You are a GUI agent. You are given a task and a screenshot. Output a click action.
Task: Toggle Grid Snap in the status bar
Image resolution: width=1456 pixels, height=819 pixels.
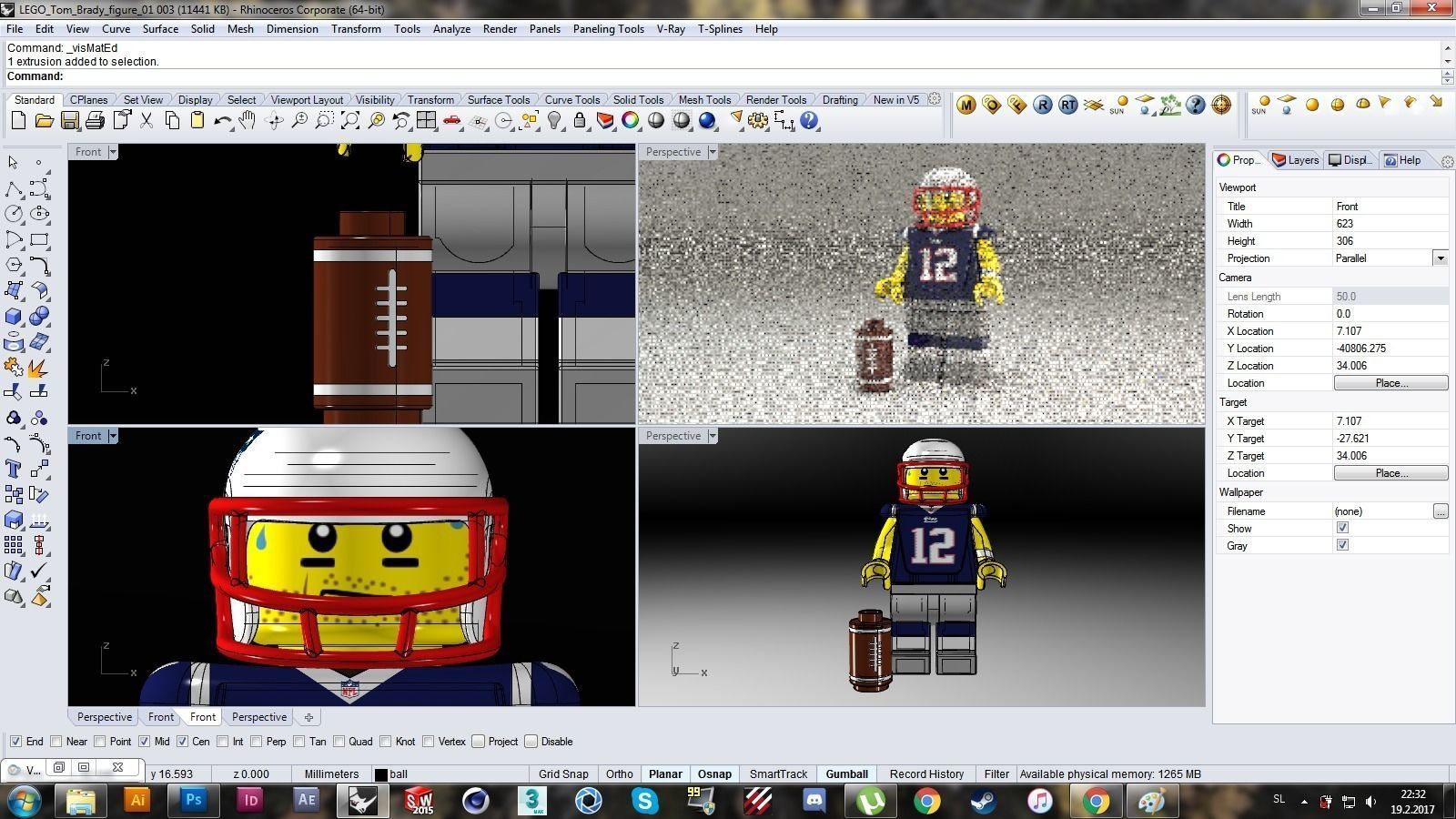click(563, 774)
